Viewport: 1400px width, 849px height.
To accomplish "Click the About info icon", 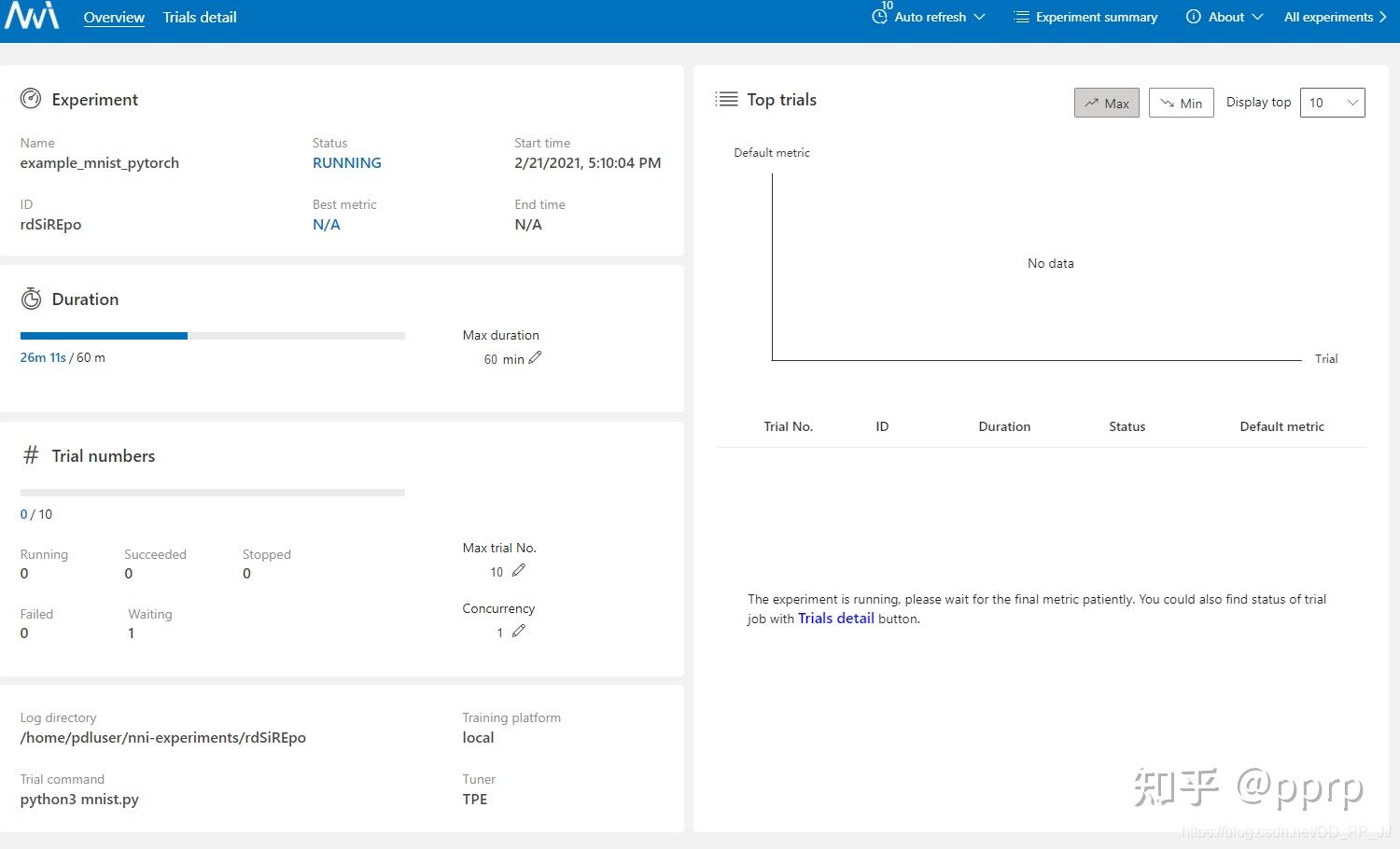I will click(x=1192, y=16).
